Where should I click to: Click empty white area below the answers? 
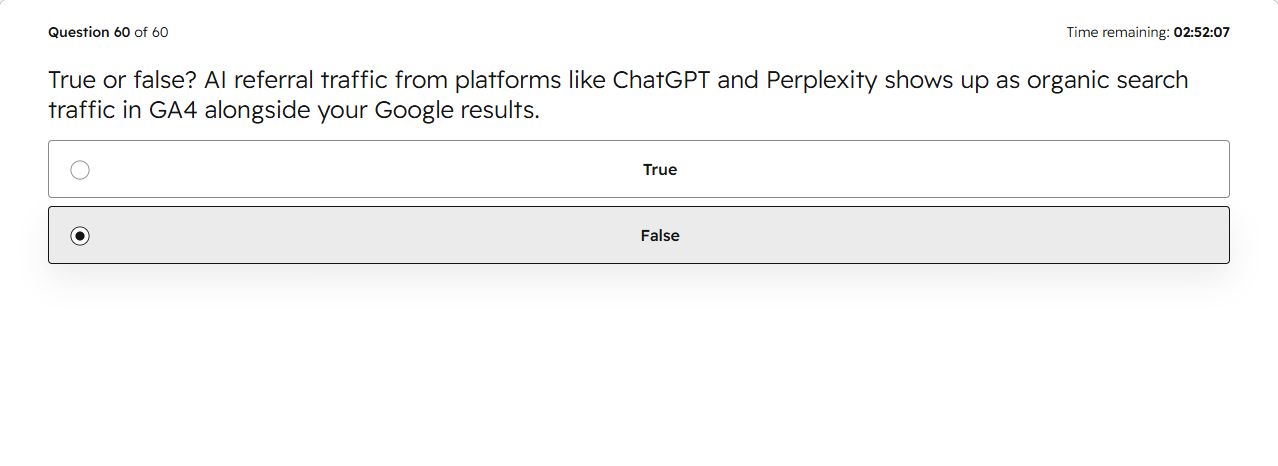[639, 370]
